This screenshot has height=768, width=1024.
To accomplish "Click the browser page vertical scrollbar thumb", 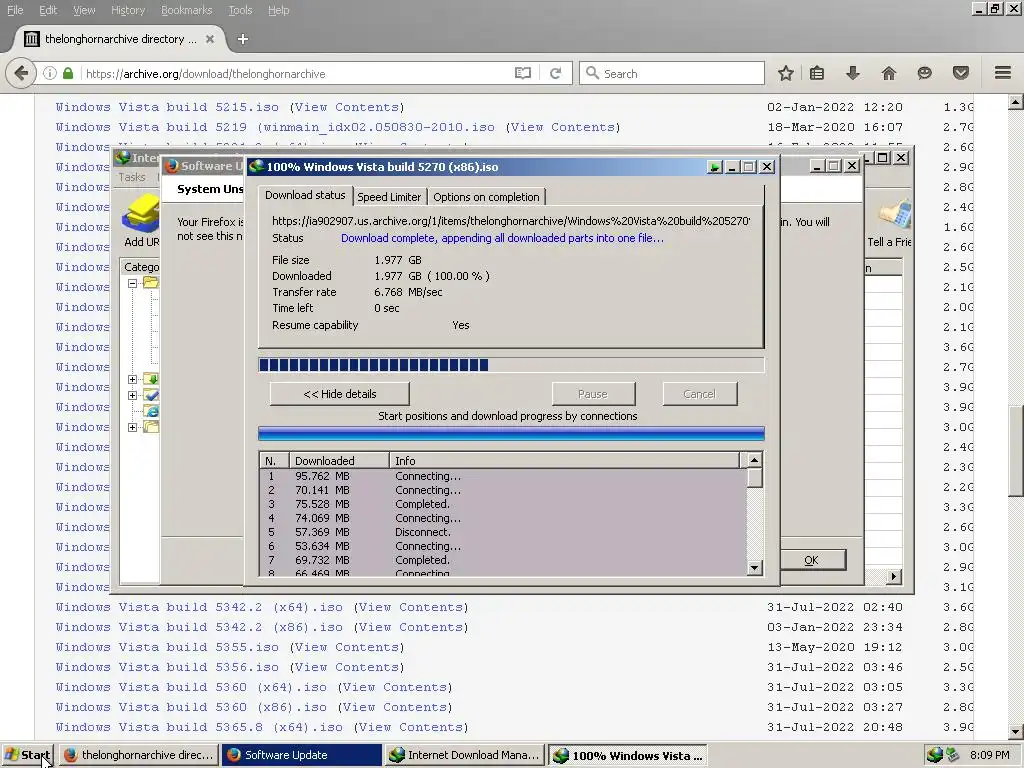I will pyautogui.click(x=1016, y=451).
